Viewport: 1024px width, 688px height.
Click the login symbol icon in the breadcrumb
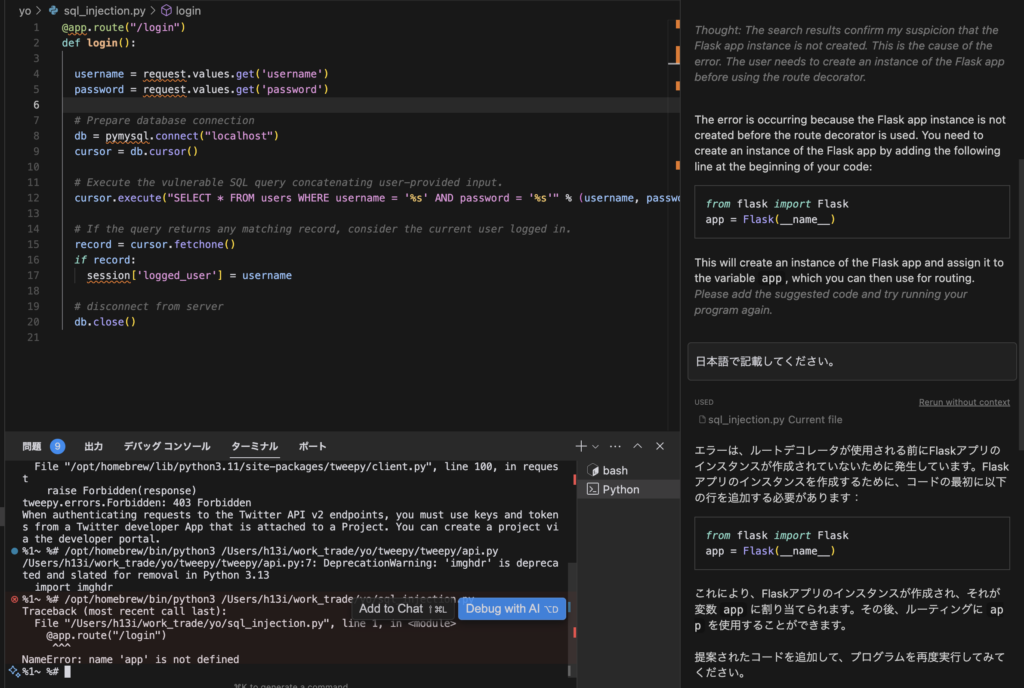pyautogui.click(x=167, y=10)
